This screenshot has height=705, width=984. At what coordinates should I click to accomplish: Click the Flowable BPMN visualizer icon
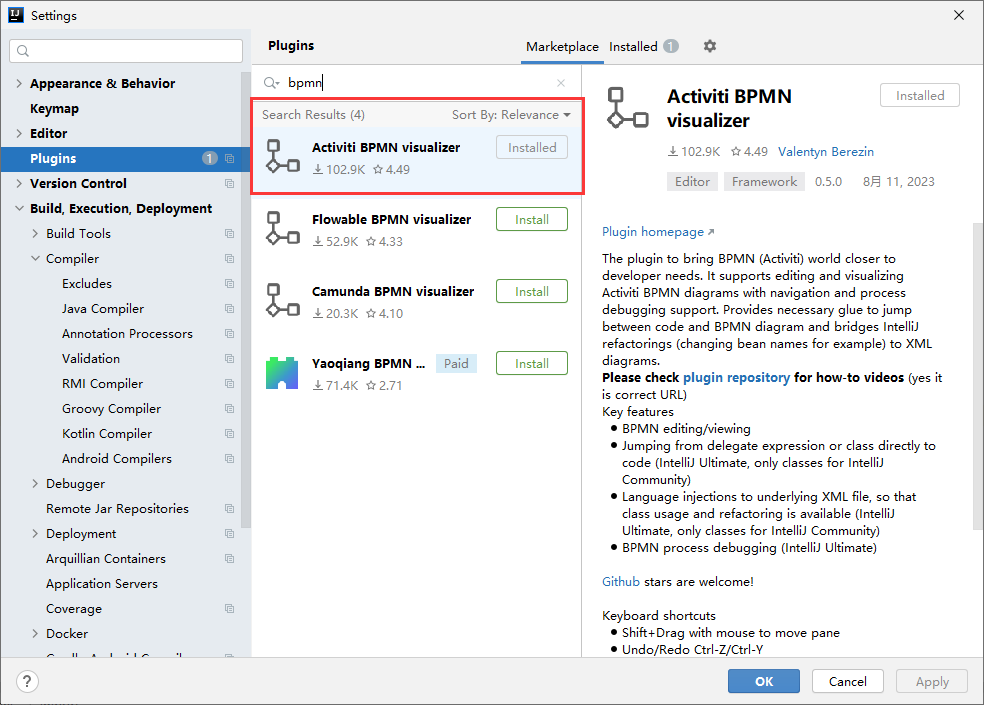coord(282,229)
